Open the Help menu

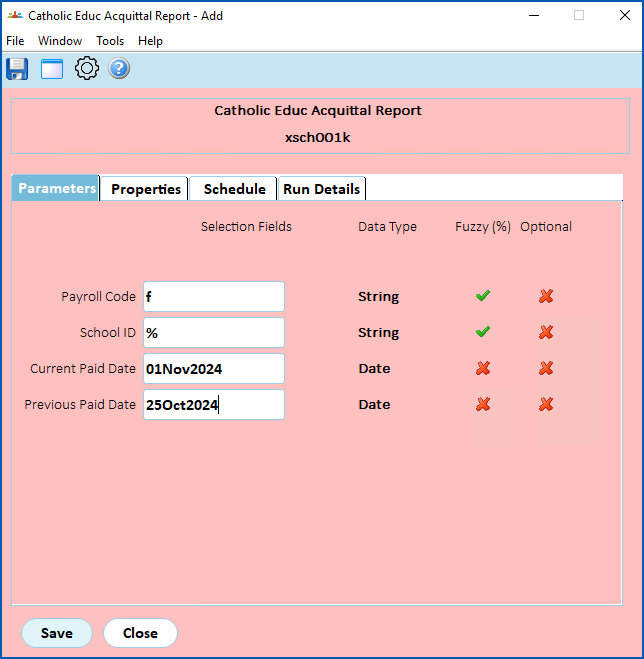click(x=150, y=41)
